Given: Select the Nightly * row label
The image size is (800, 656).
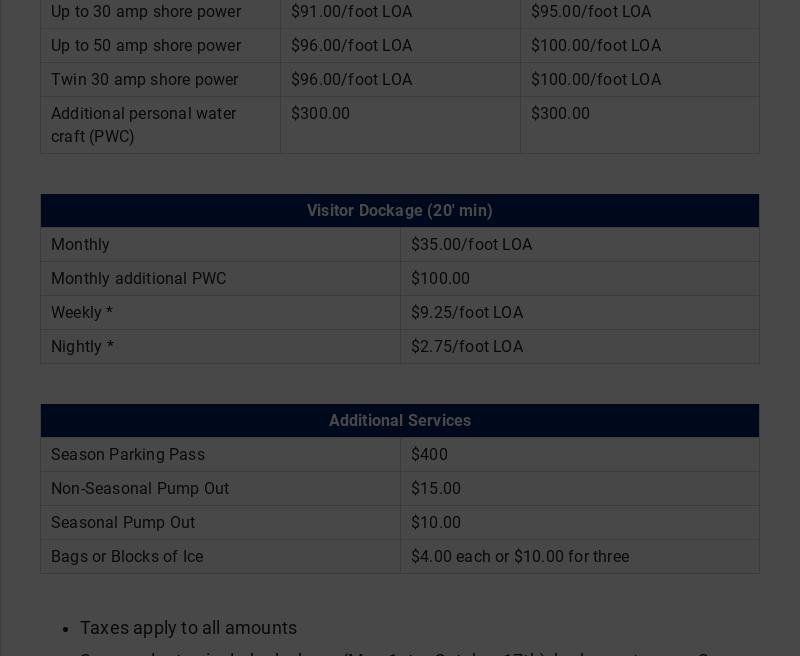Looking at the screenshot, I should 82,347.
